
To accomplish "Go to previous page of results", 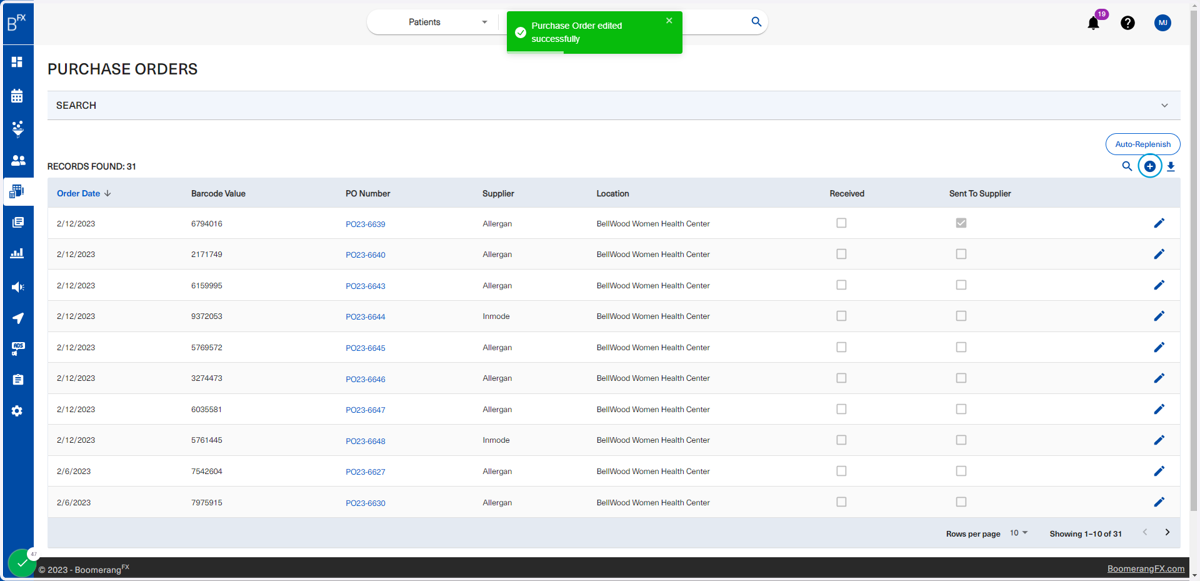I will pos(1145,533).
